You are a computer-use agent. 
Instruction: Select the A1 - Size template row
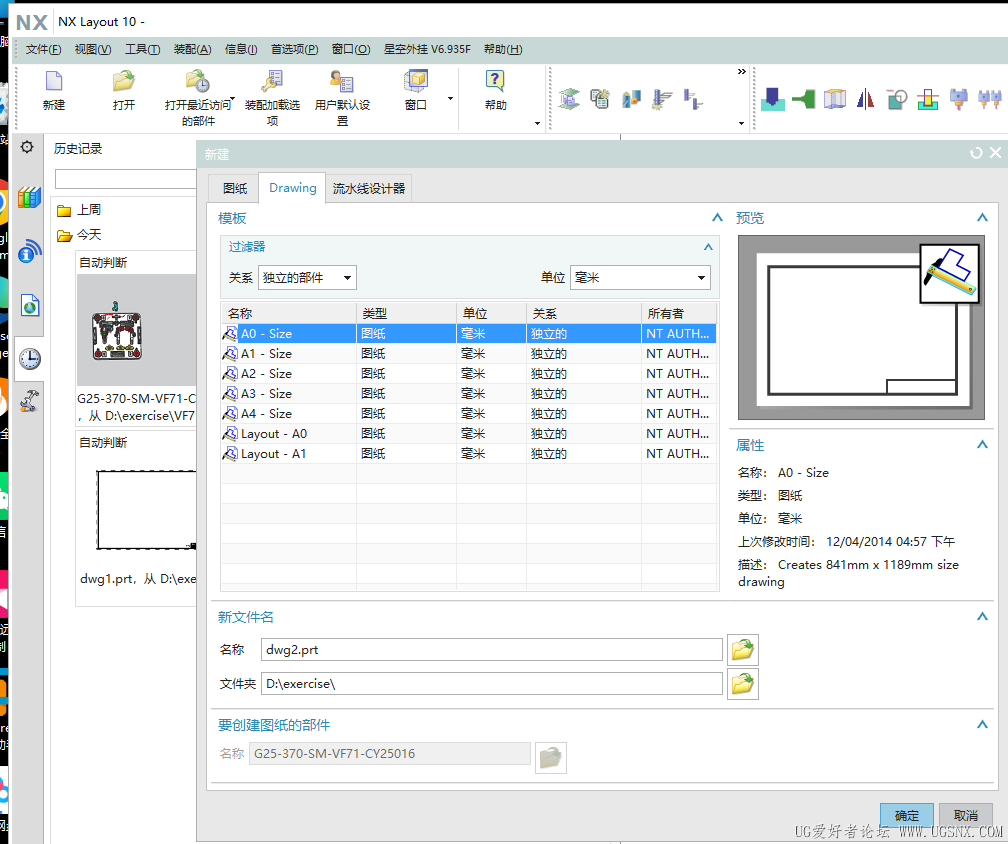point(469,354)
